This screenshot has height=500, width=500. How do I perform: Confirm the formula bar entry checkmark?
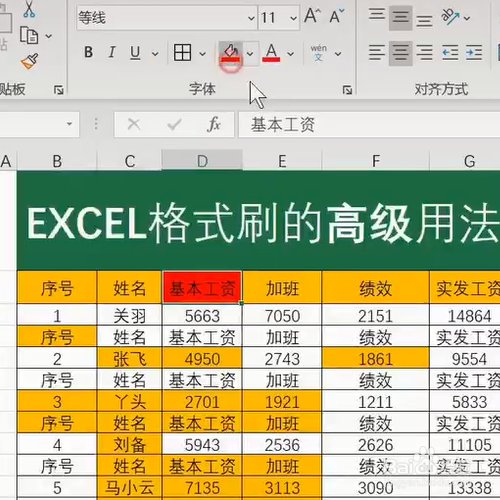[x=174, y=124]
